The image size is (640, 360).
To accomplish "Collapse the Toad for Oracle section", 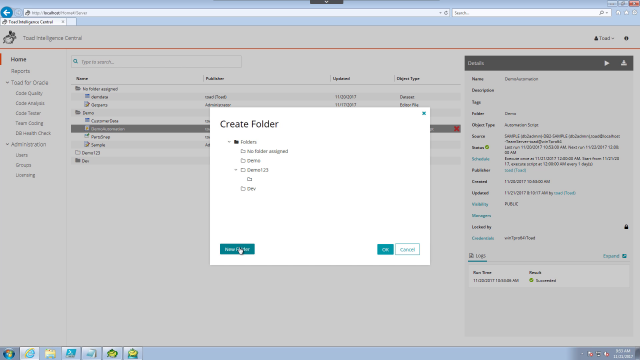I will [7, 82].
